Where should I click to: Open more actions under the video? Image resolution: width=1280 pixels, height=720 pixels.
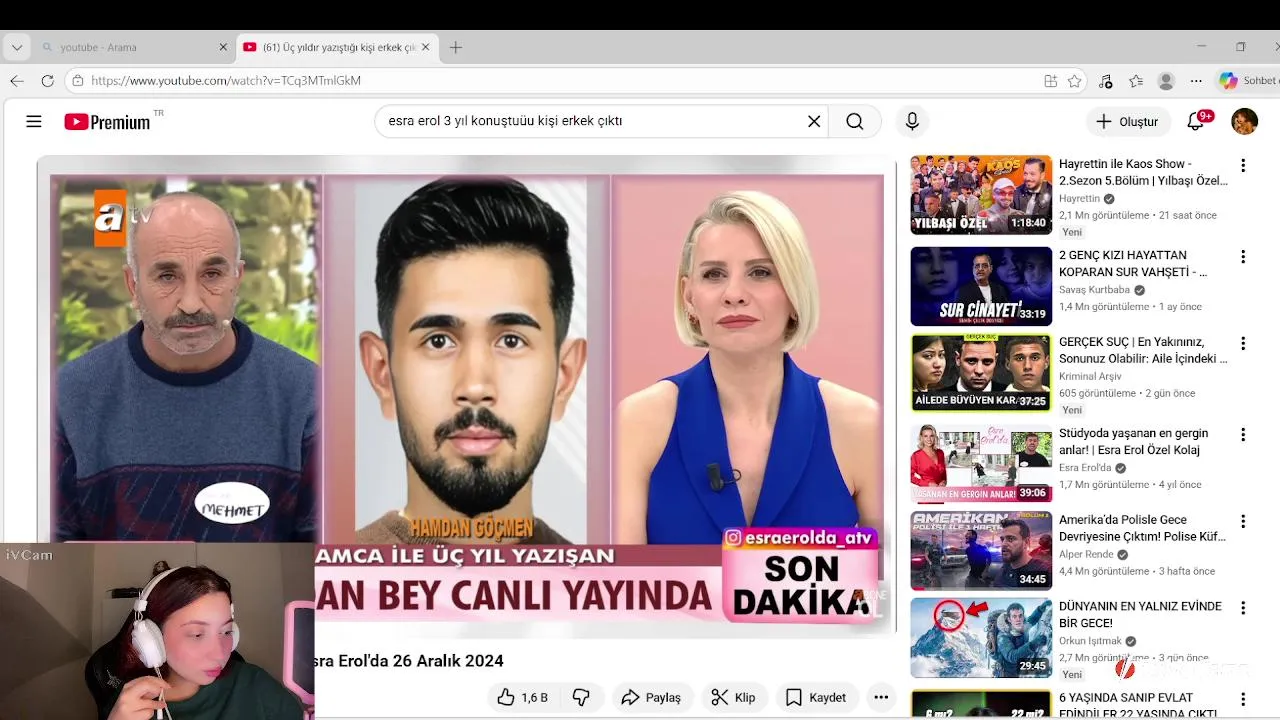pyautogui.click(x=881, y=697)
